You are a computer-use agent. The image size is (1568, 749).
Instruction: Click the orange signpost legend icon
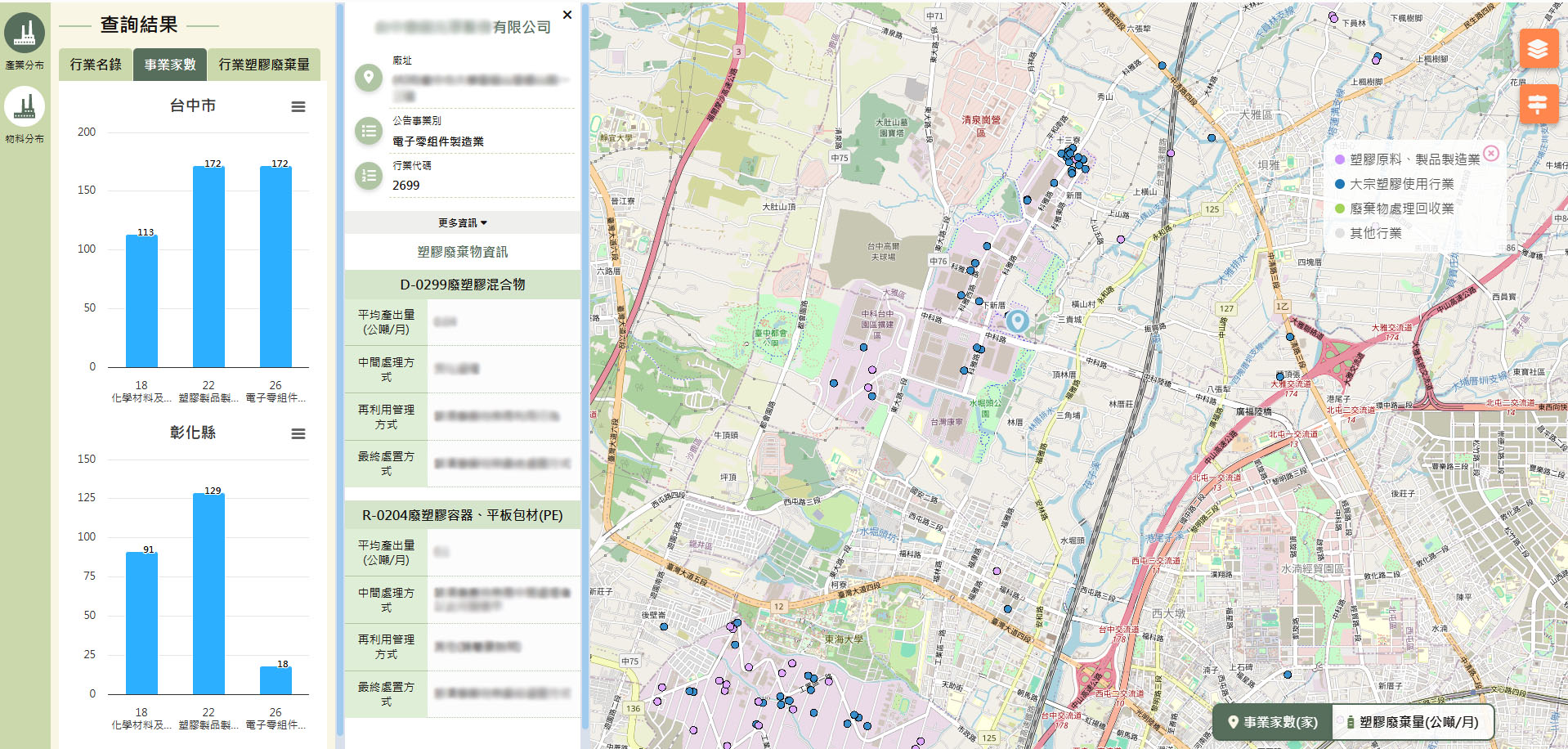[x=1540, y=104]
